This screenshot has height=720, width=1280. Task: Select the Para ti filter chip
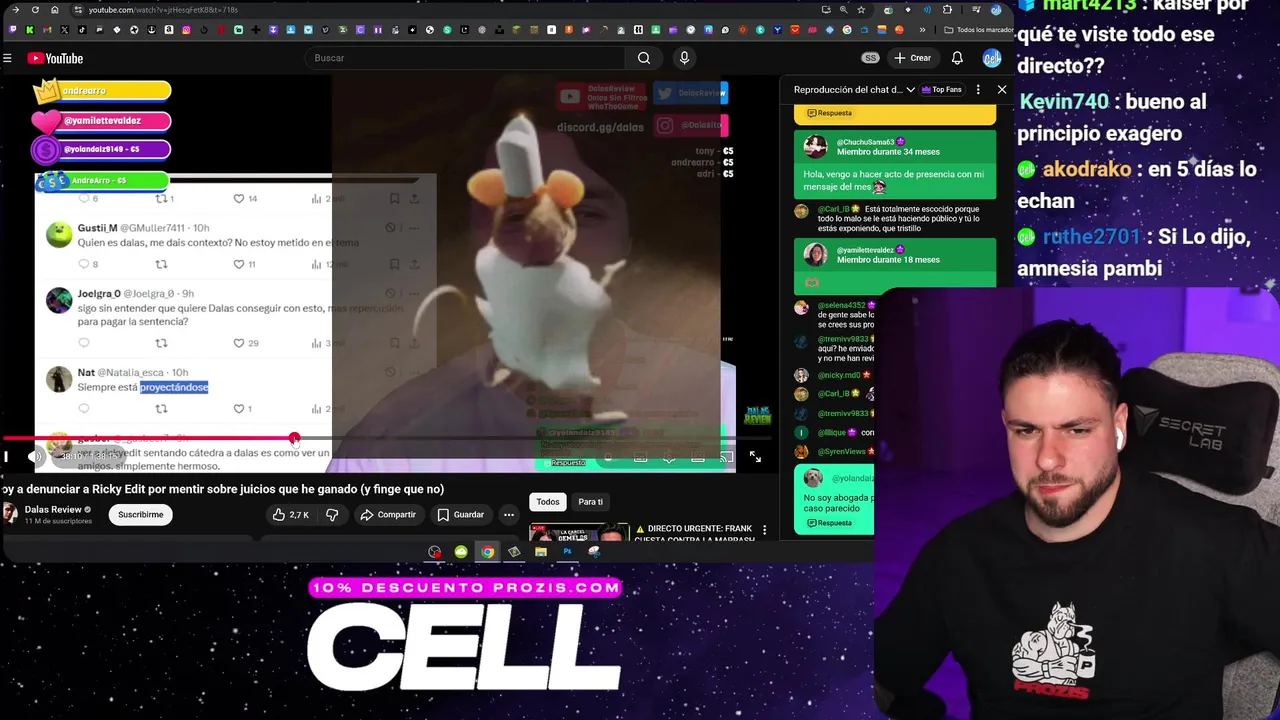tap(591, 502)
